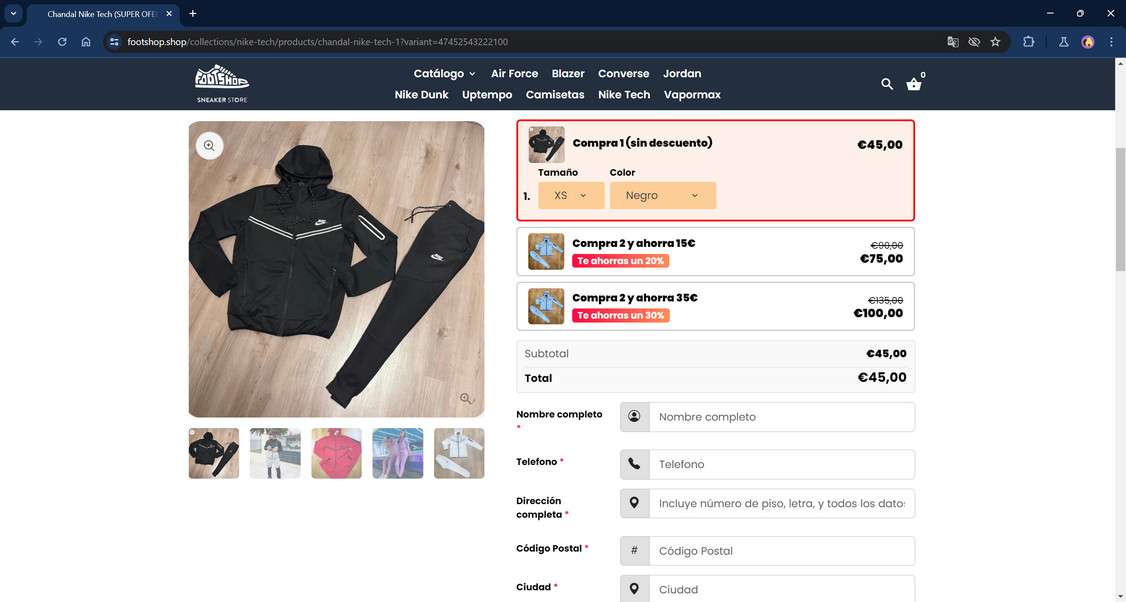
Task: Open the Chrome labs flask icon
Action: tap(1064, 42)
